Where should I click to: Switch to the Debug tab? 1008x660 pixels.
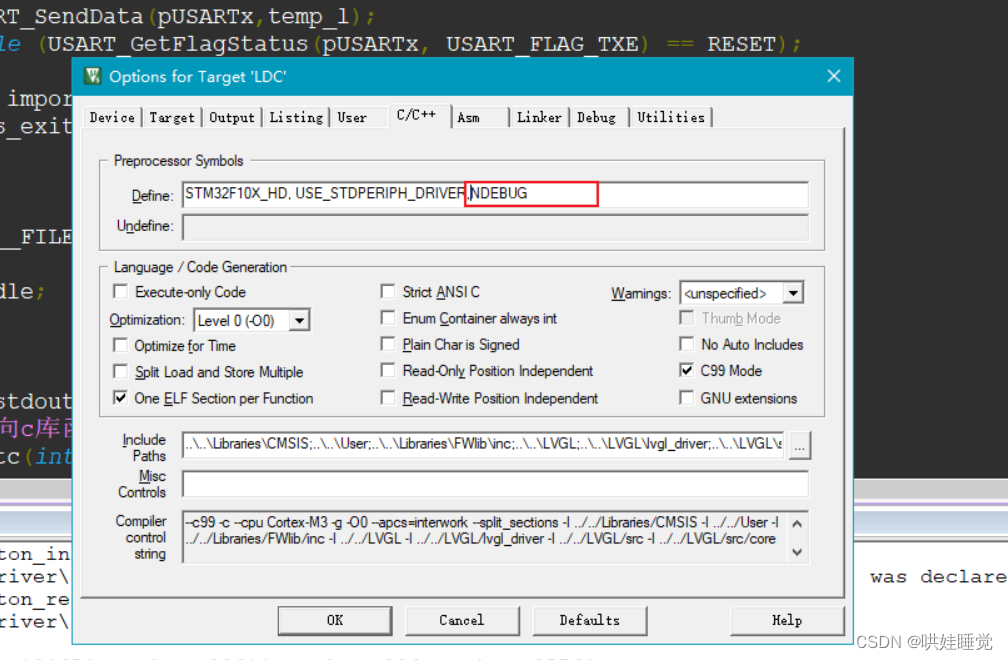pyautogui.click(x=597, y=117)
